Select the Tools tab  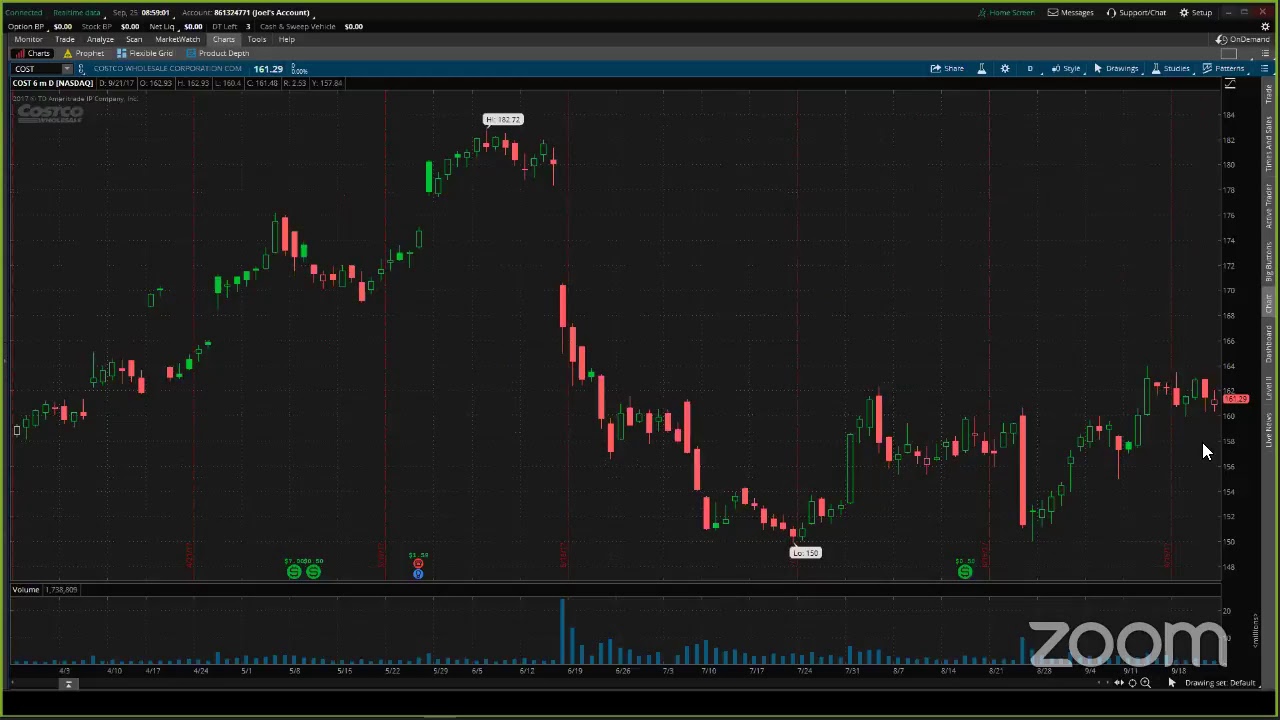click(x=257, y=39)
